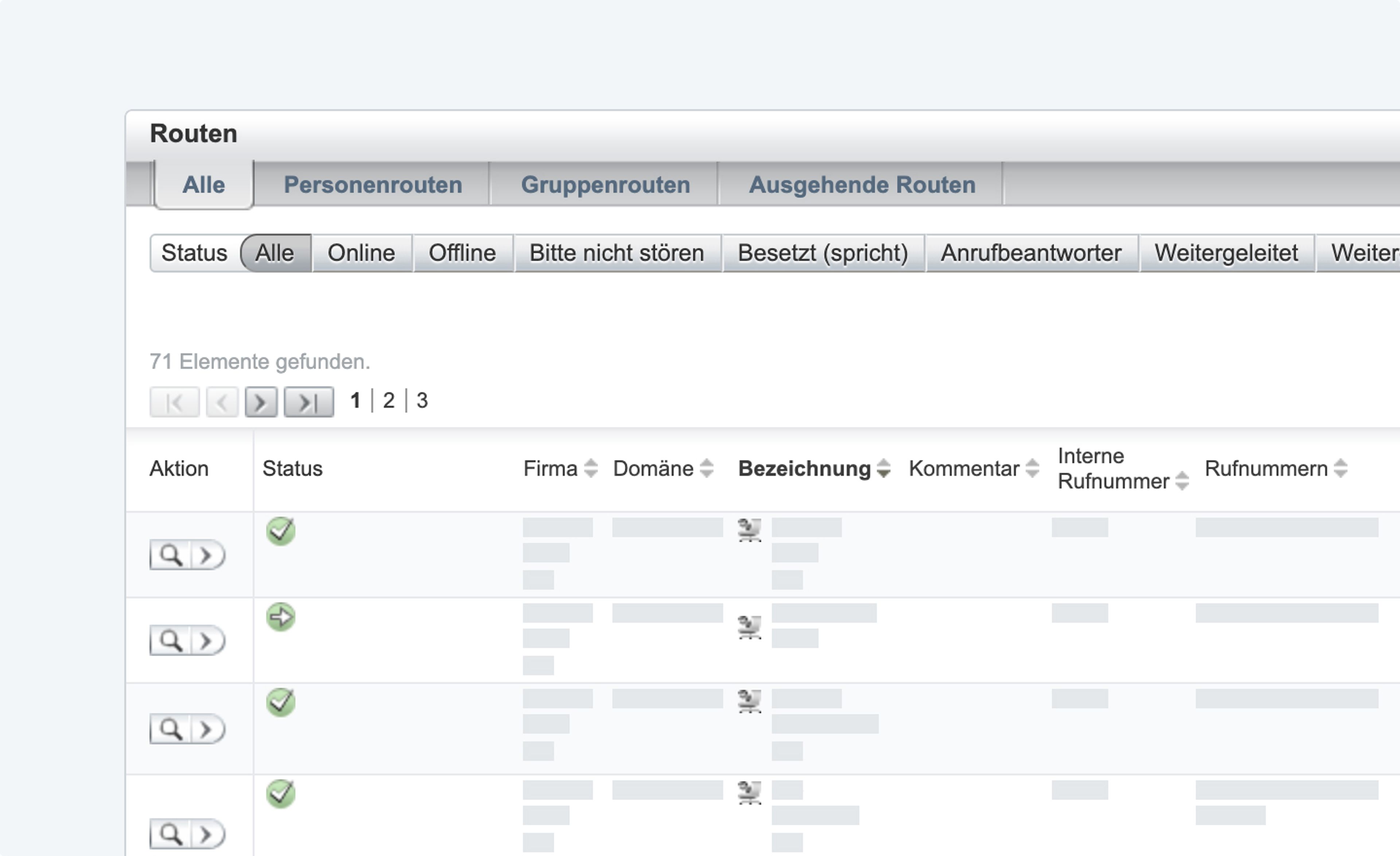Click the office chair icon in third row
This screenshot has width=1400, height=856.
click(750, 701)
